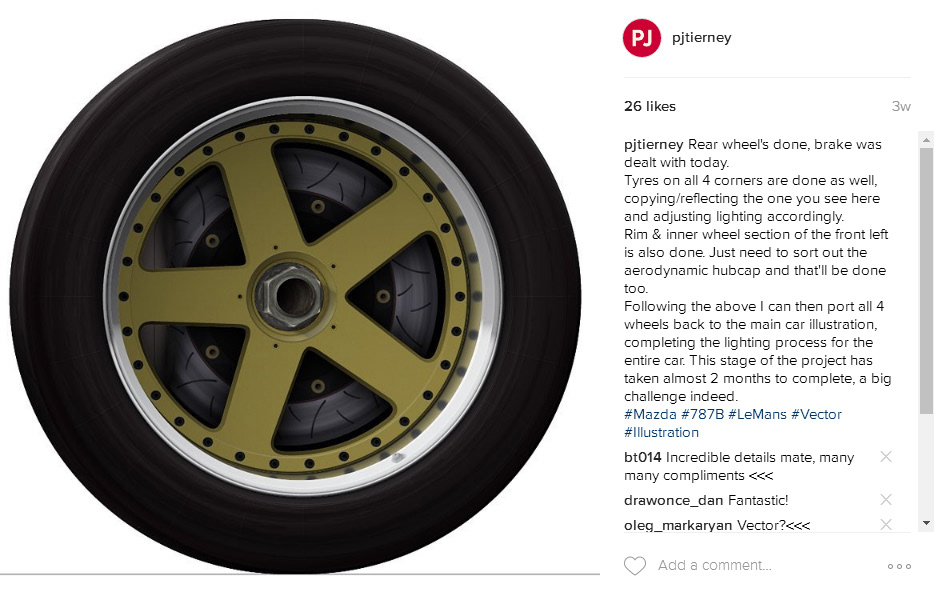Open bt014's commenter profile

[x=643, y=457]
